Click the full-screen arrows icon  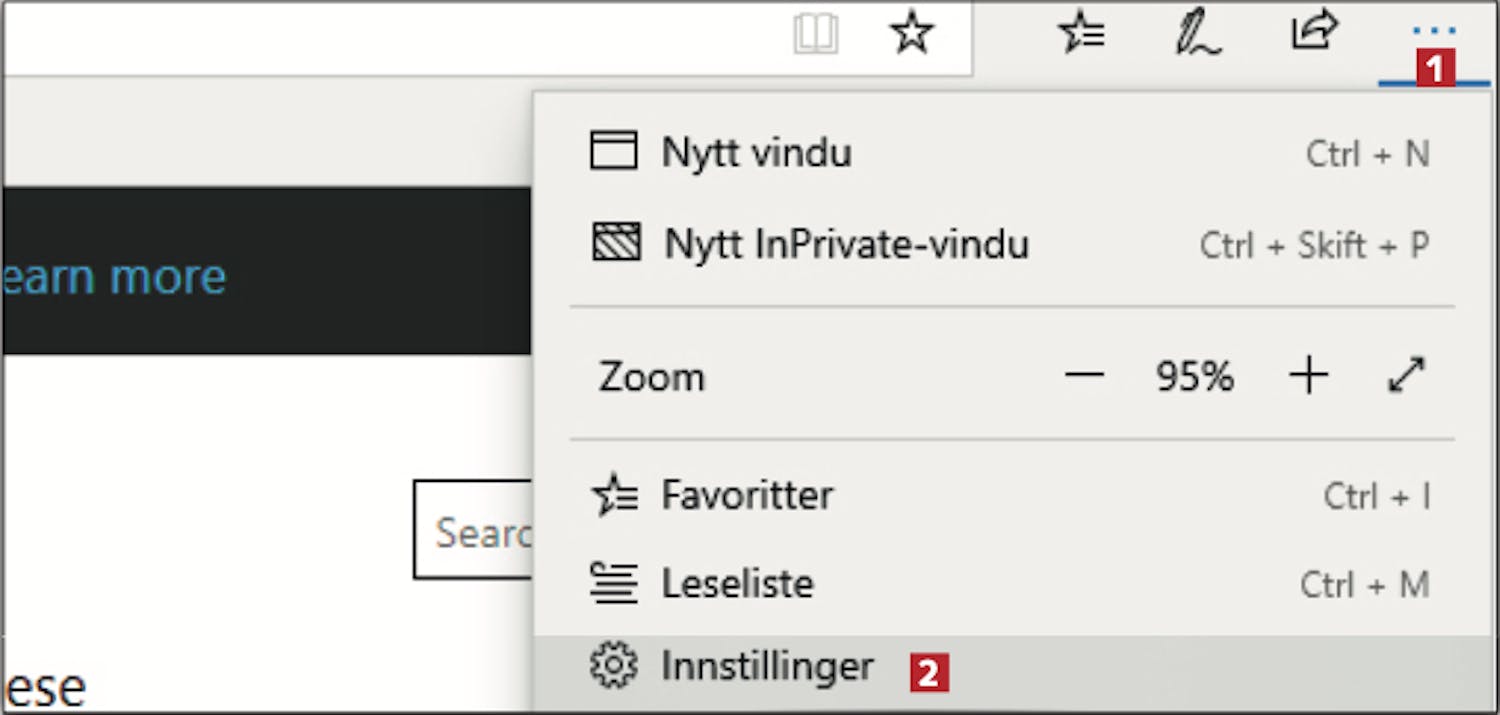click(1407, 376)
